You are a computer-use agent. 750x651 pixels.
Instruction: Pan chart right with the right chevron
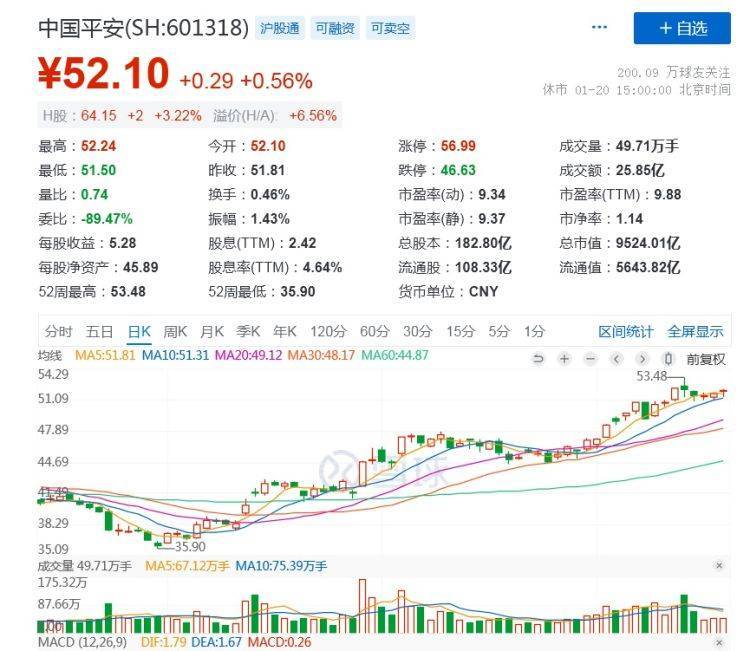642,359
